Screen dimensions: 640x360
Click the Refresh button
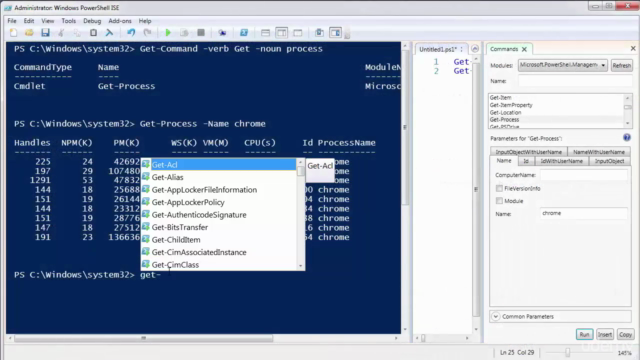pos(622,65)
